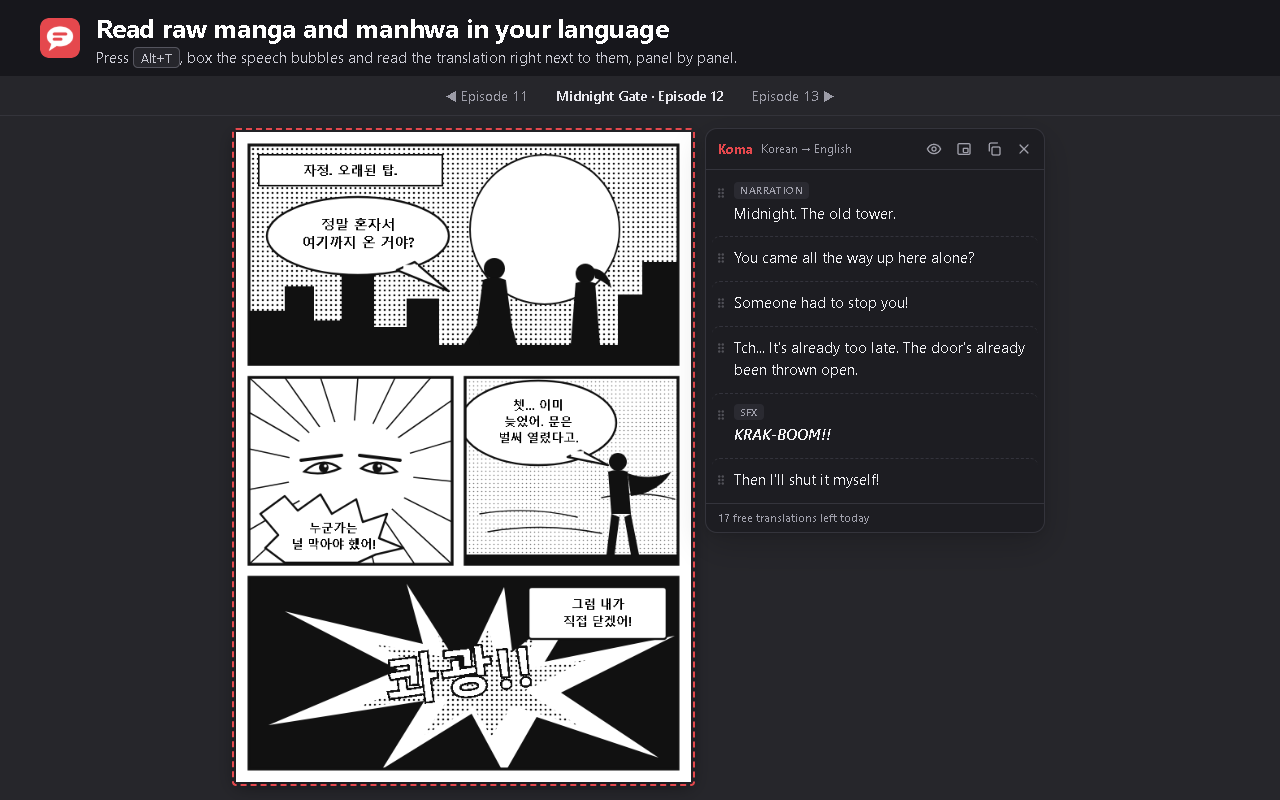Click drag handle next to 'You came all the way'
This screenshot has height=800, width=1280.
(721, 258)
